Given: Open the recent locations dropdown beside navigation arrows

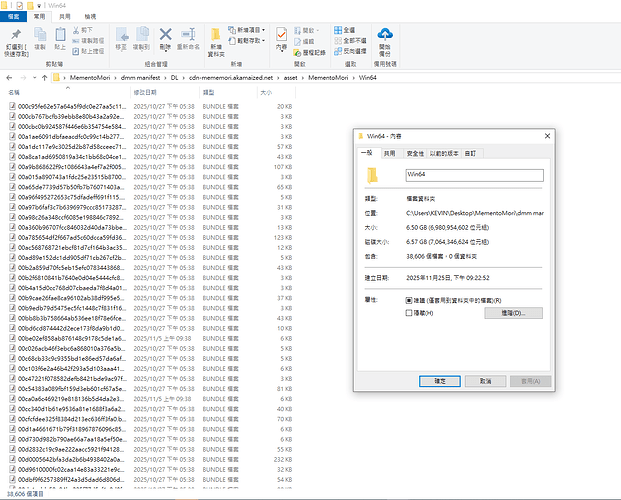Looking at the screenshot, I should (32, 76).
